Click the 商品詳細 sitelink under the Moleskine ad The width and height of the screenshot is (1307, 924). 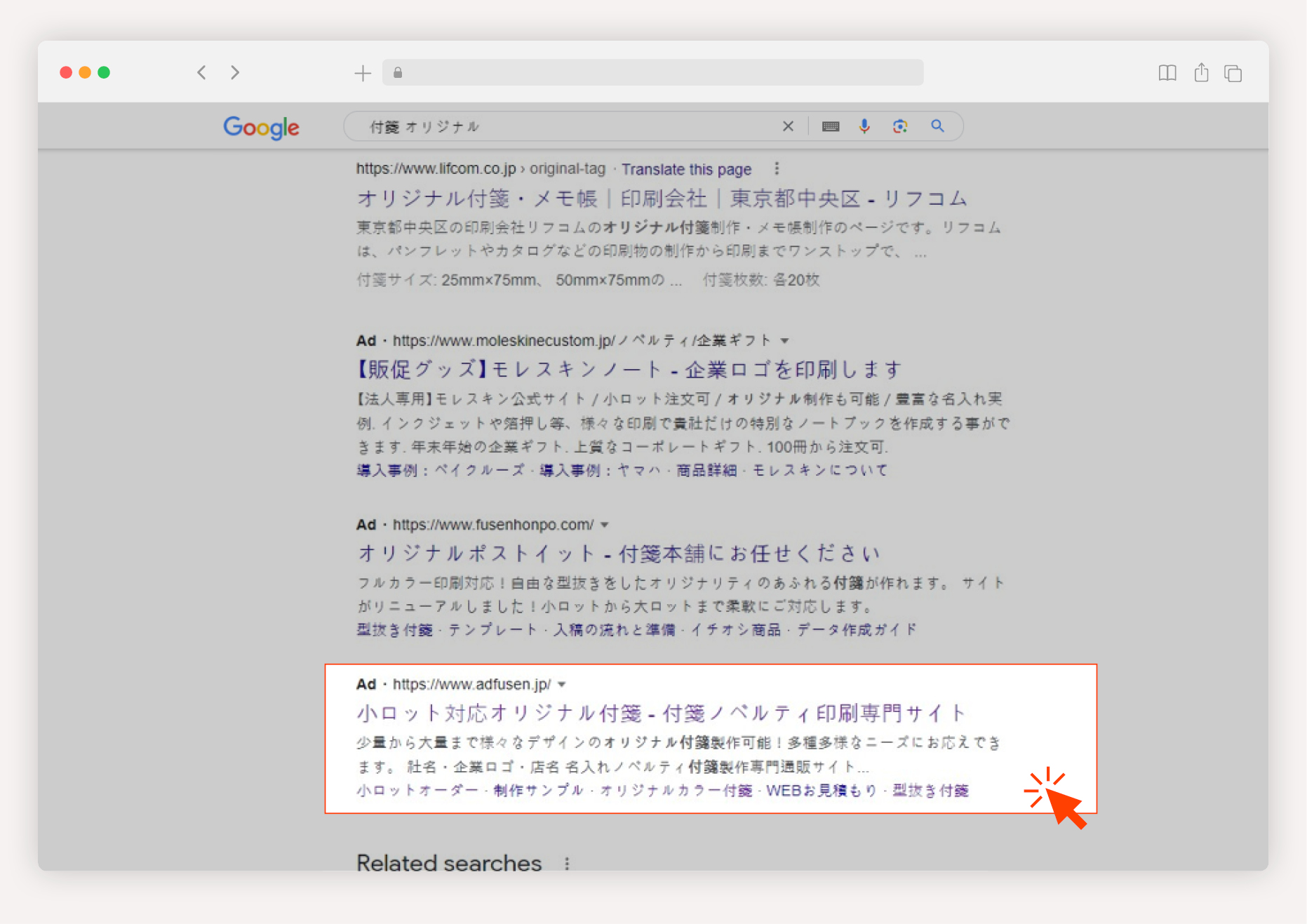coord(706,470)
